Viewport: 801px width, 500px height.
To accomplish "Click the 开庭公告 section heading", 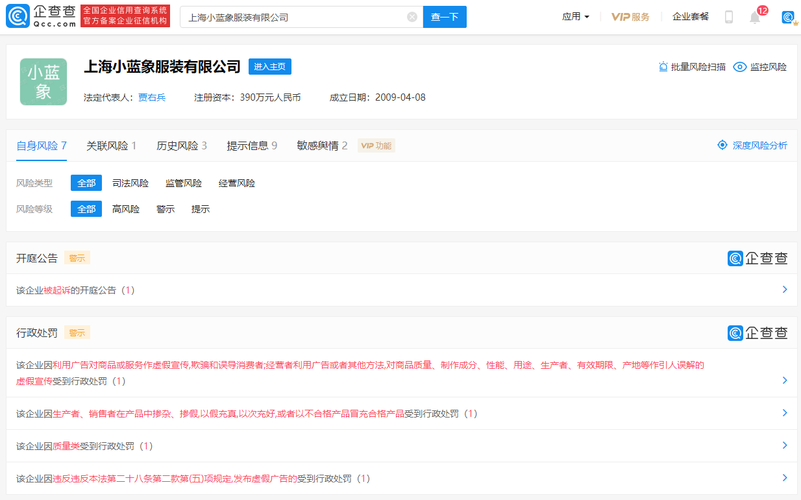I will point(37,258).
